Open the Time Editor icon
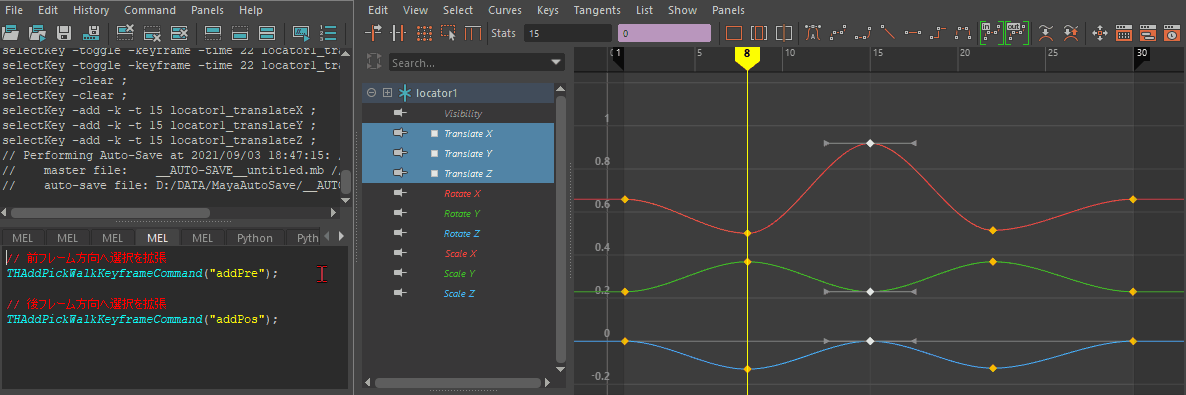Viewport: 1186px width, 395px height. [1171, 33]
